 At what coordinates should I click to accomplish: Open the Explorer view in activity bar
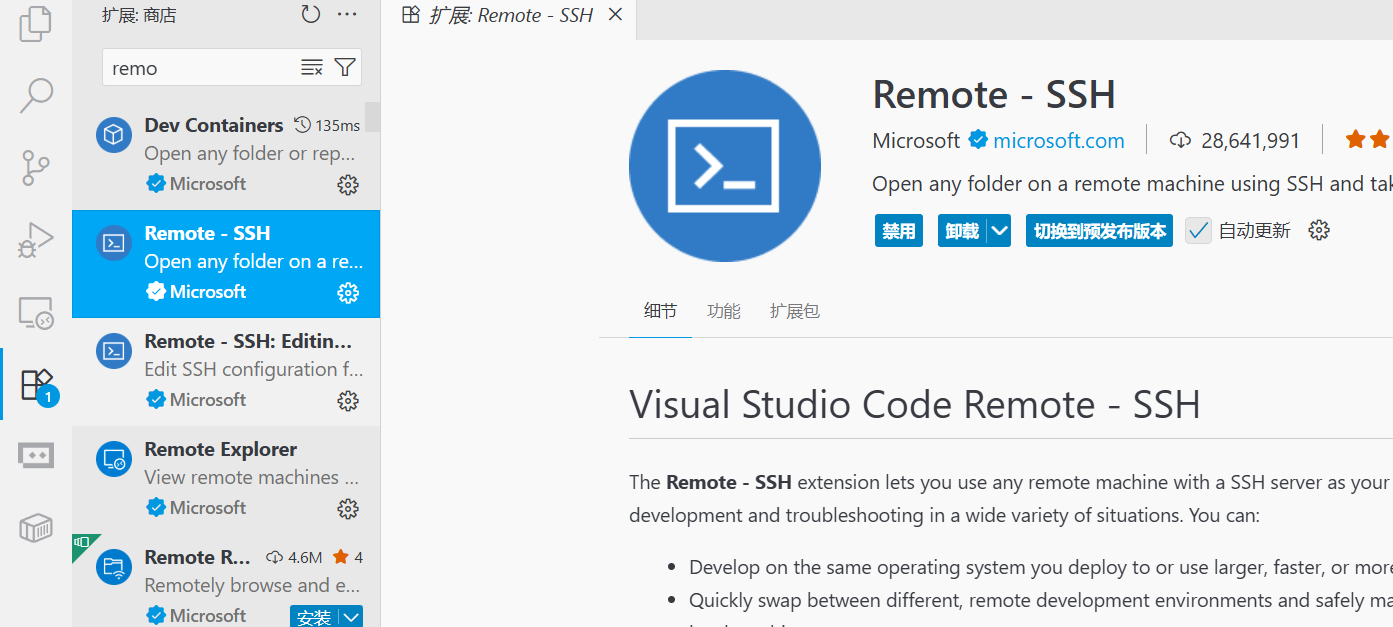click(36, 23)
